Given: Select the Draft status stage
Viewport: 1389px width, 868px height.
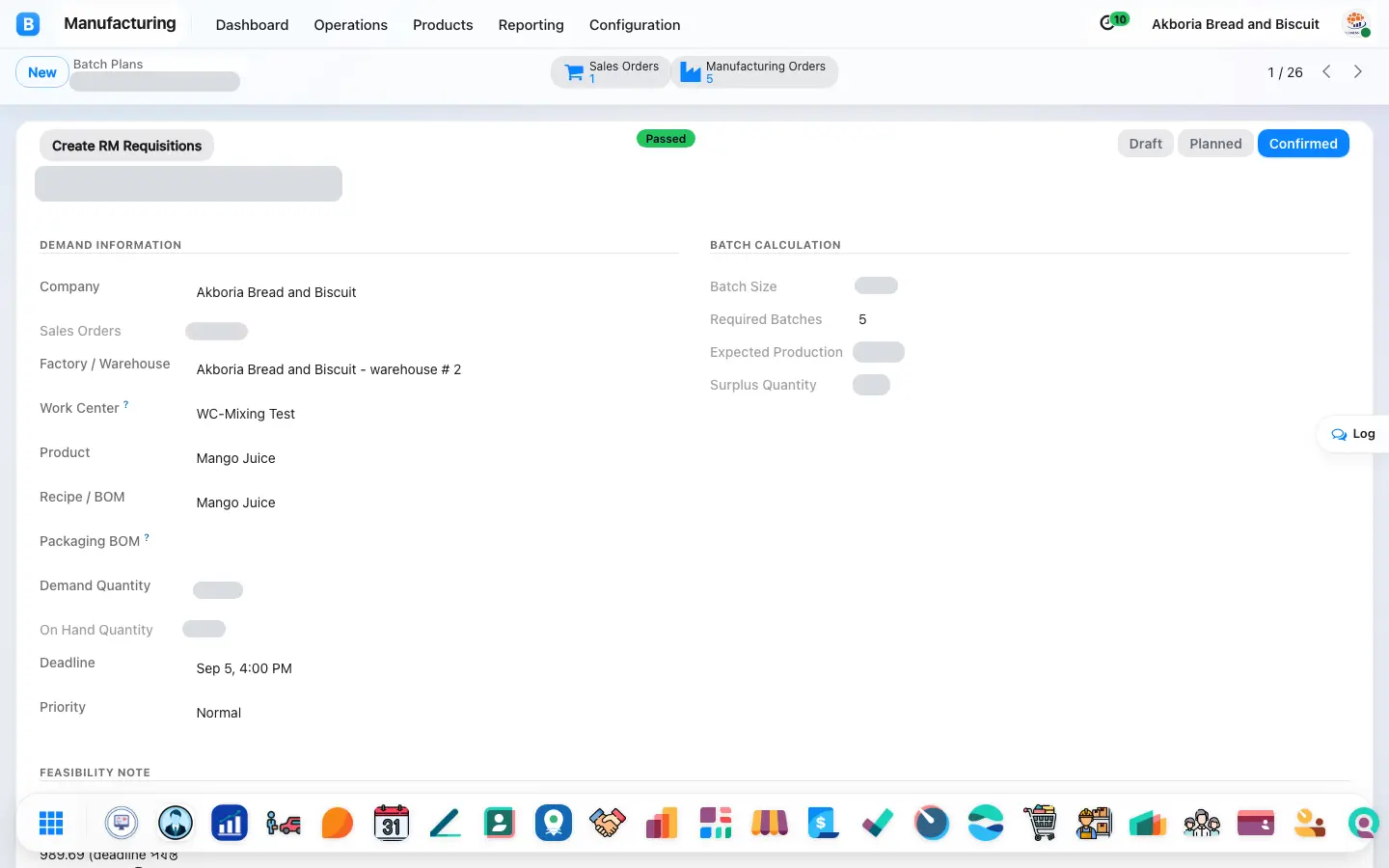Looking at the screenshot, I should pyautogui.click(x=1146, y=144).
